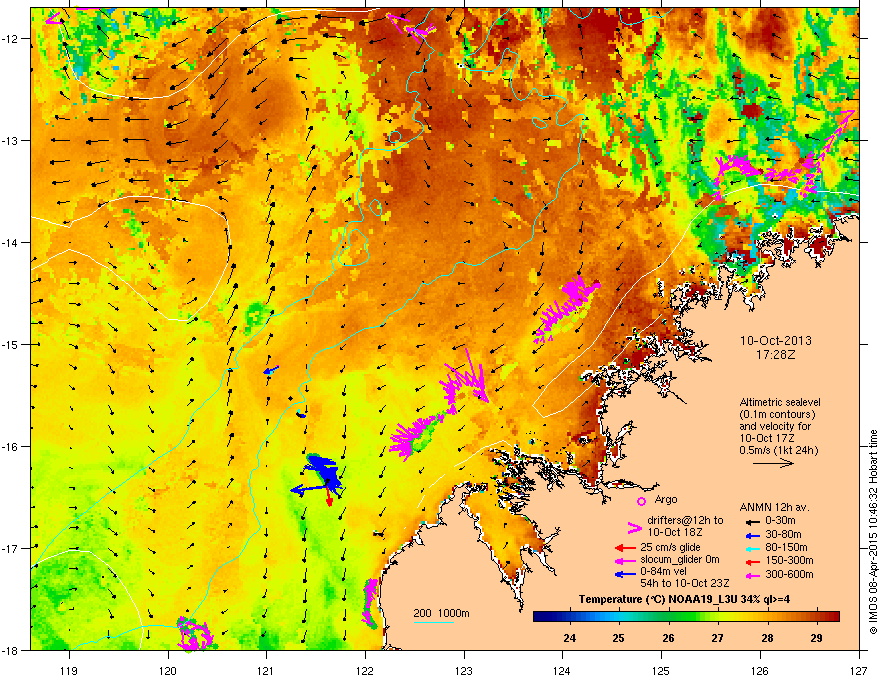
Task: Click the magenta Argo circle legend symbol
Action: coord(641,501)
